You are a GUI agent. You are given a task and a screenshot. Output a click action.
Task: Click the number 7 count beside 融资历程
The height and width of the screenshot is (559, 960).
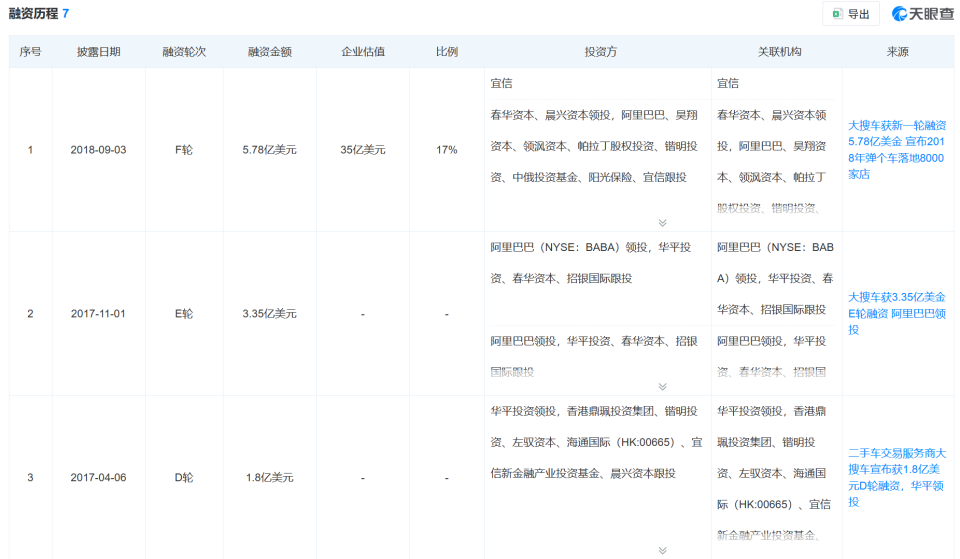(66, 13)
